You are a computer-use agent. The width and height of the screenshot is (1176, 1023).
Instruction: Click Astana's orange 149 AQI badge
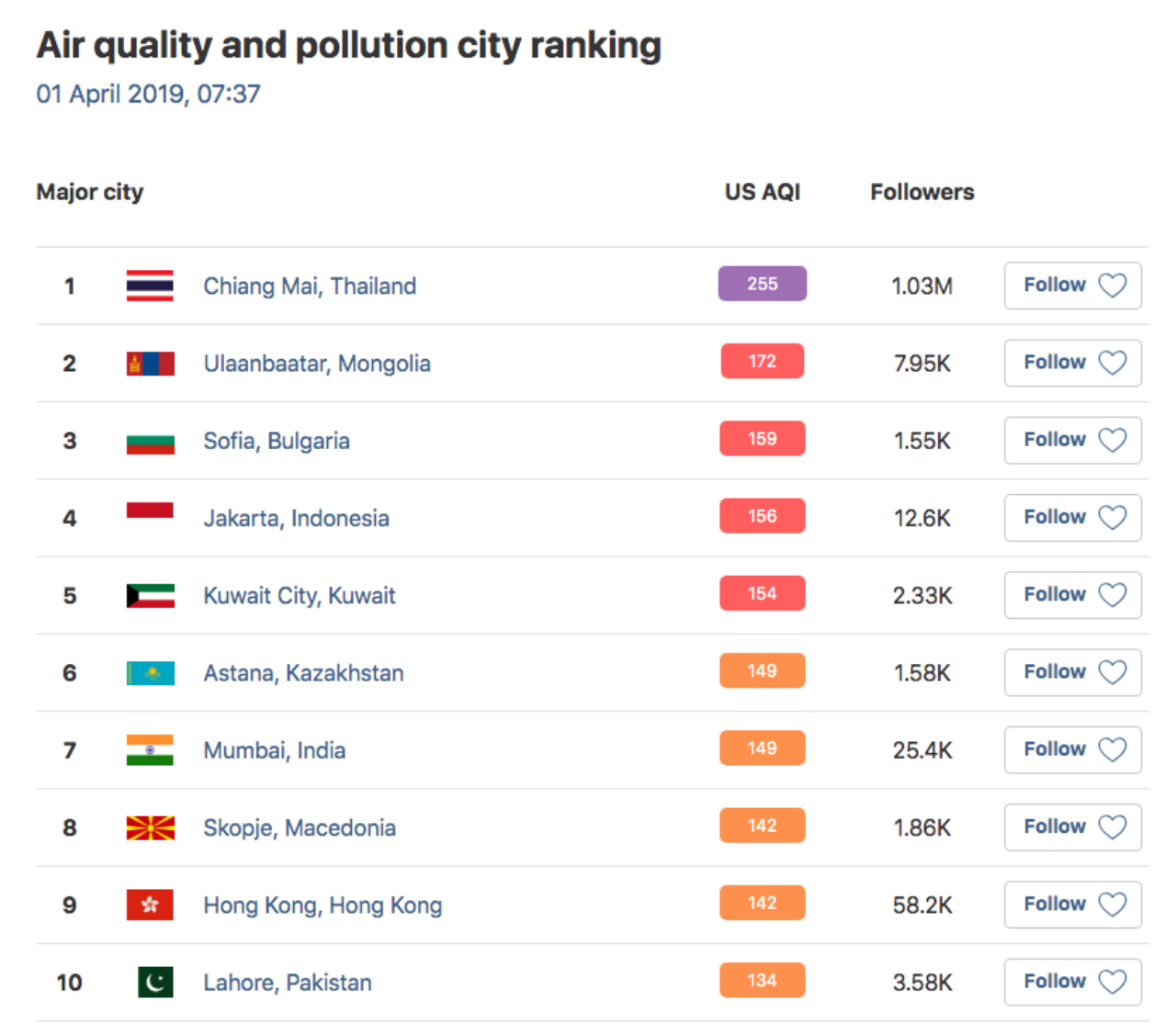pos(763,670)
